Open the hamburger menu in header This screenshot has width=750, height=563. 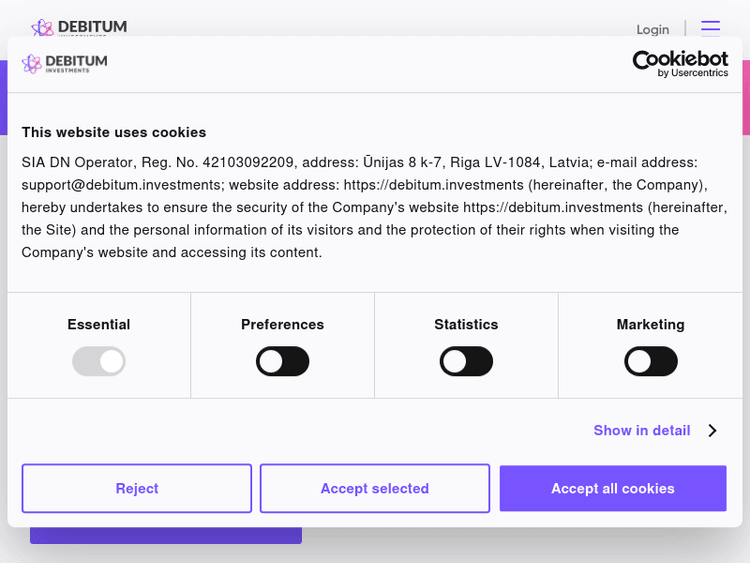(710, 28)
